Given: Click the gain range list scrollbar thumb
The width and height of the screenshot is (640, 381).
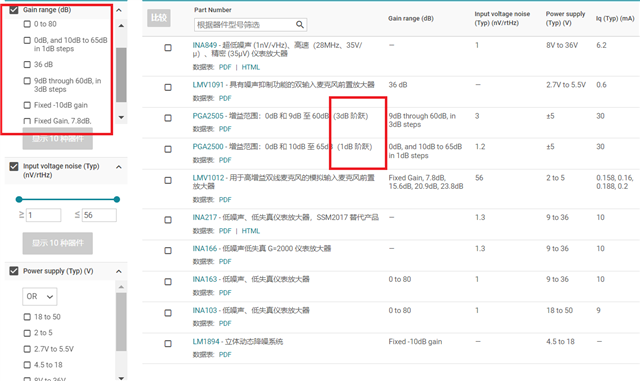Looking at the screenshot, I should [121, 75].
